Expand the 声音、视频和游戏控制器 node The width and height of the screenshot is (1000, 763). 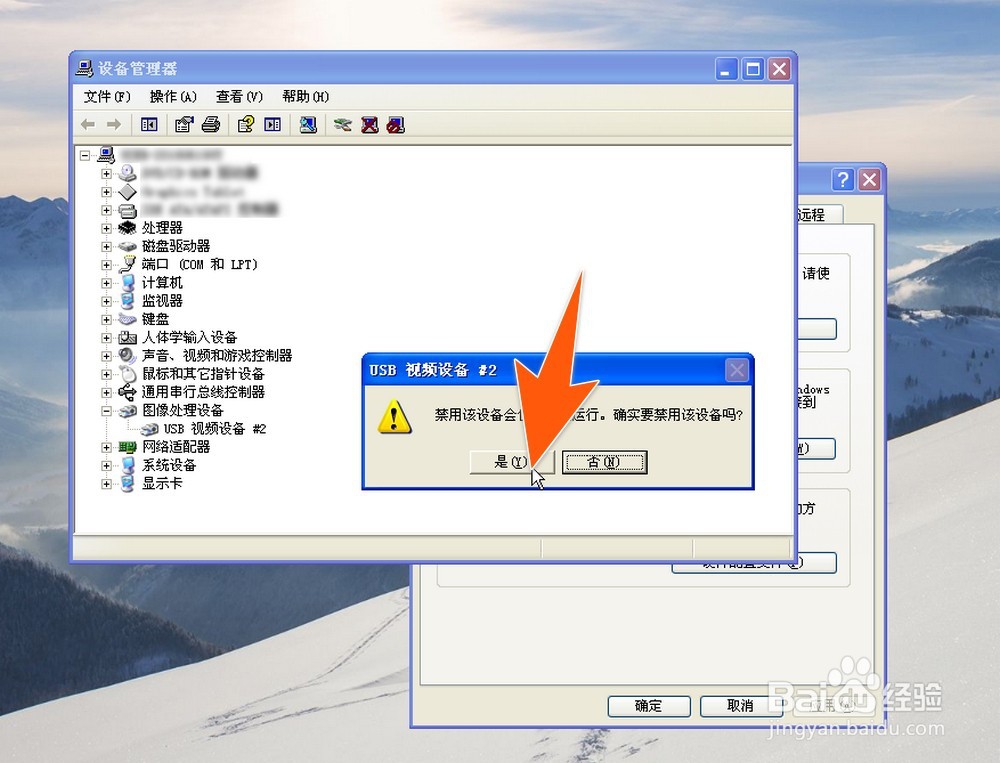107,356
